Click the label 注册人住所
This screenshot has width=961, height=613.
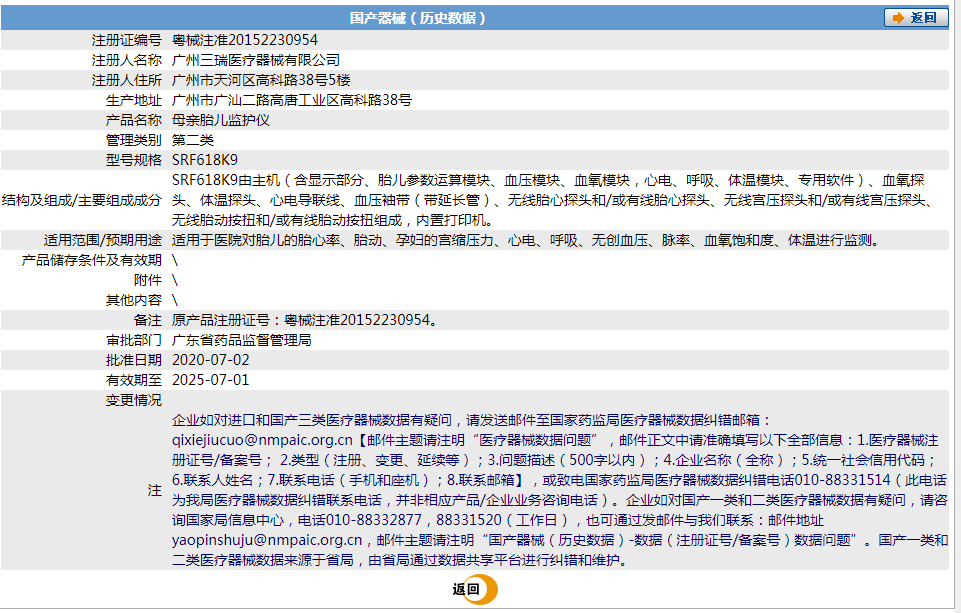point(126,80)
